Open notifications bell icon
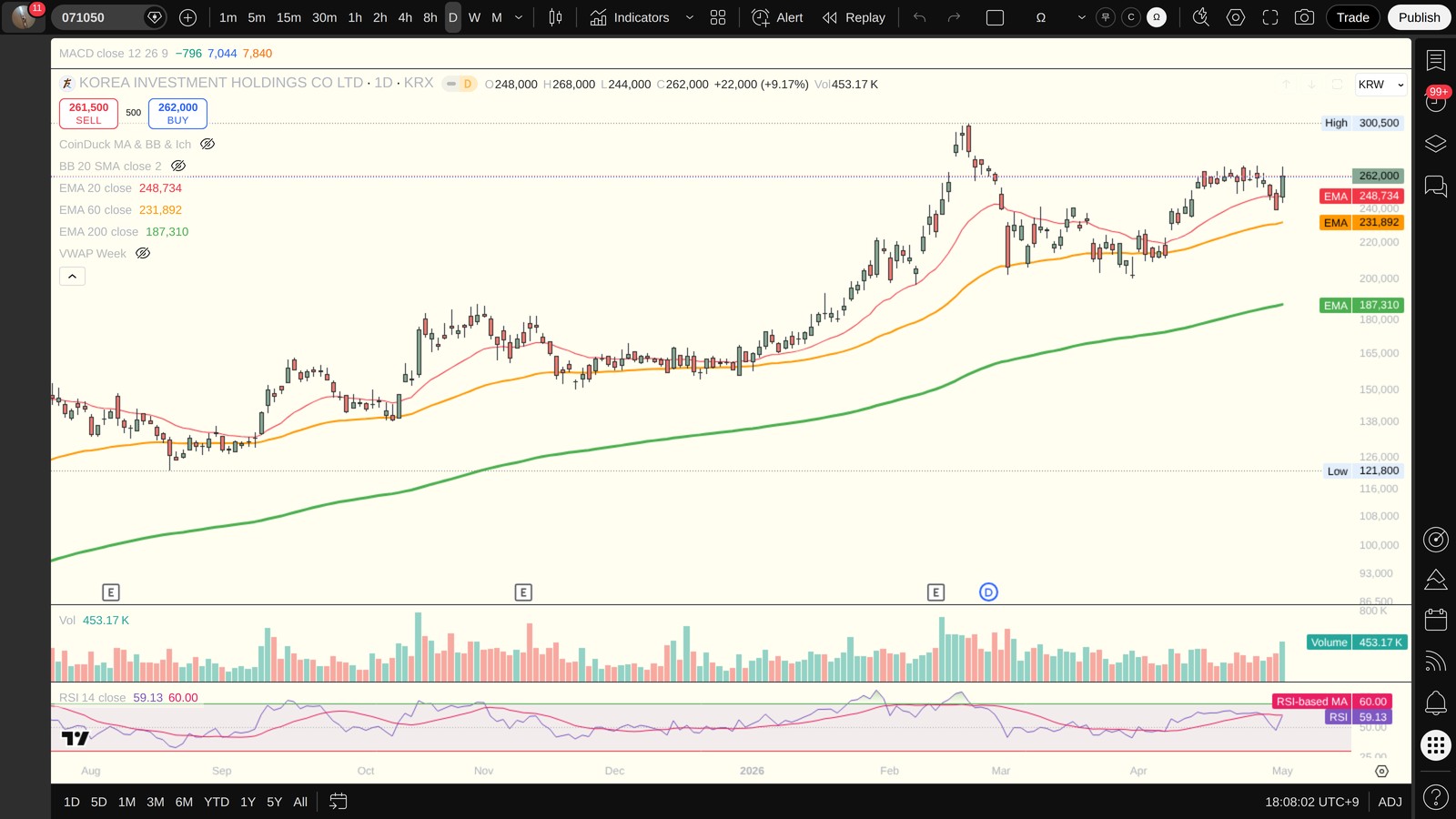 click(1436, 703)
